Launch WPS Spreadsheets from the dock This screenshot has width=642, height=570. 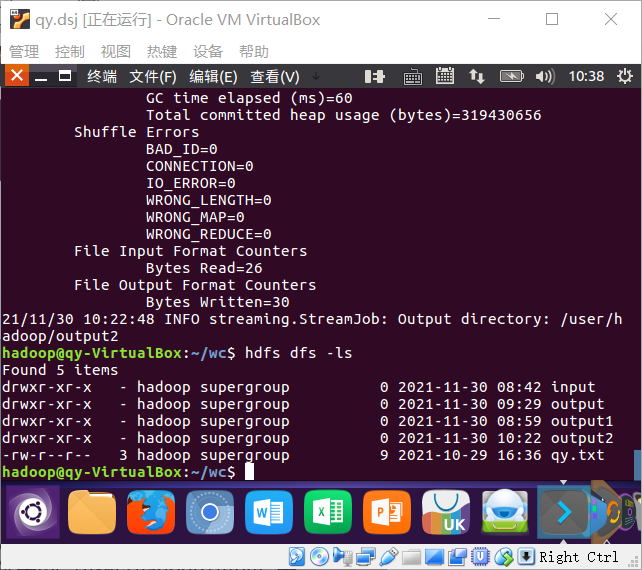[328, 512]
